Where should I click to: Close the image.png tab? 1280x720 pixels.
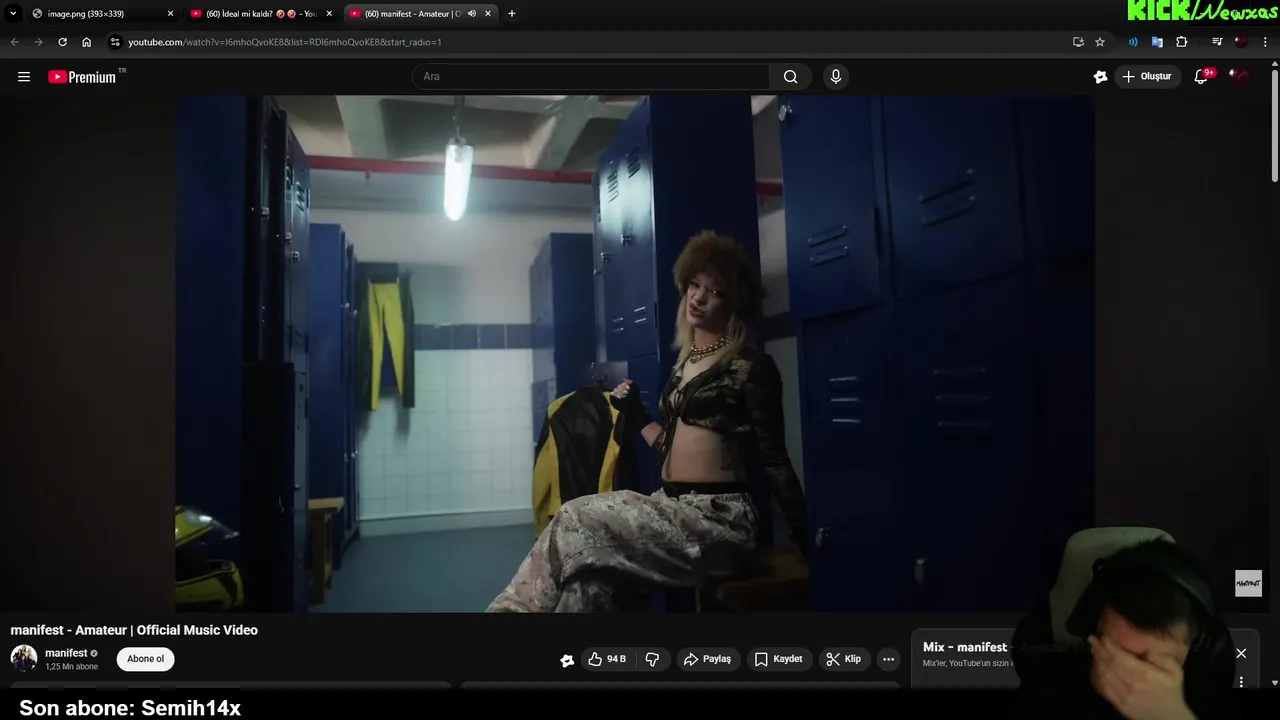[170, 14]
